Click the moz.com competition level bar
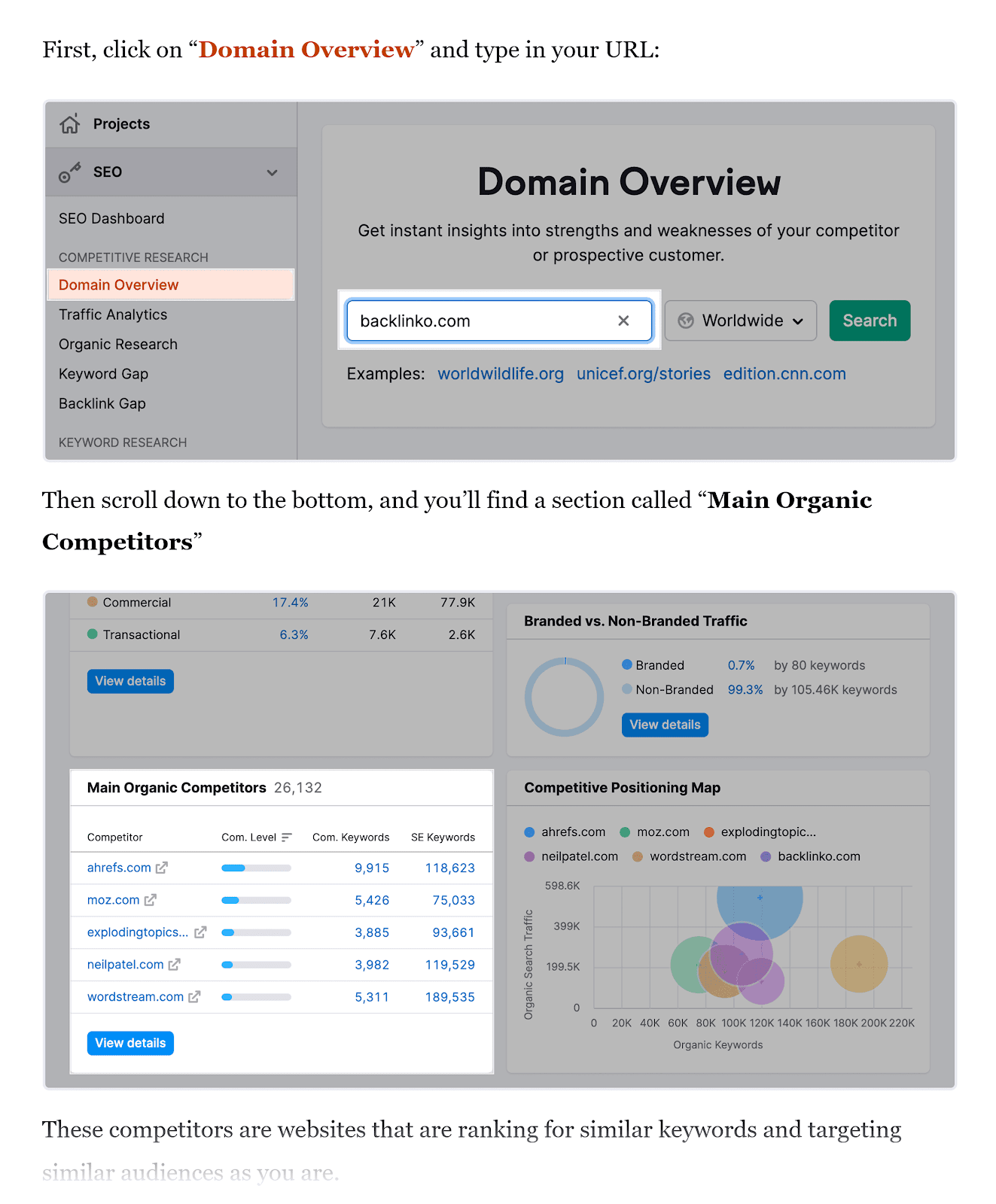This screenshot has height=1204, width=996. 256,900
